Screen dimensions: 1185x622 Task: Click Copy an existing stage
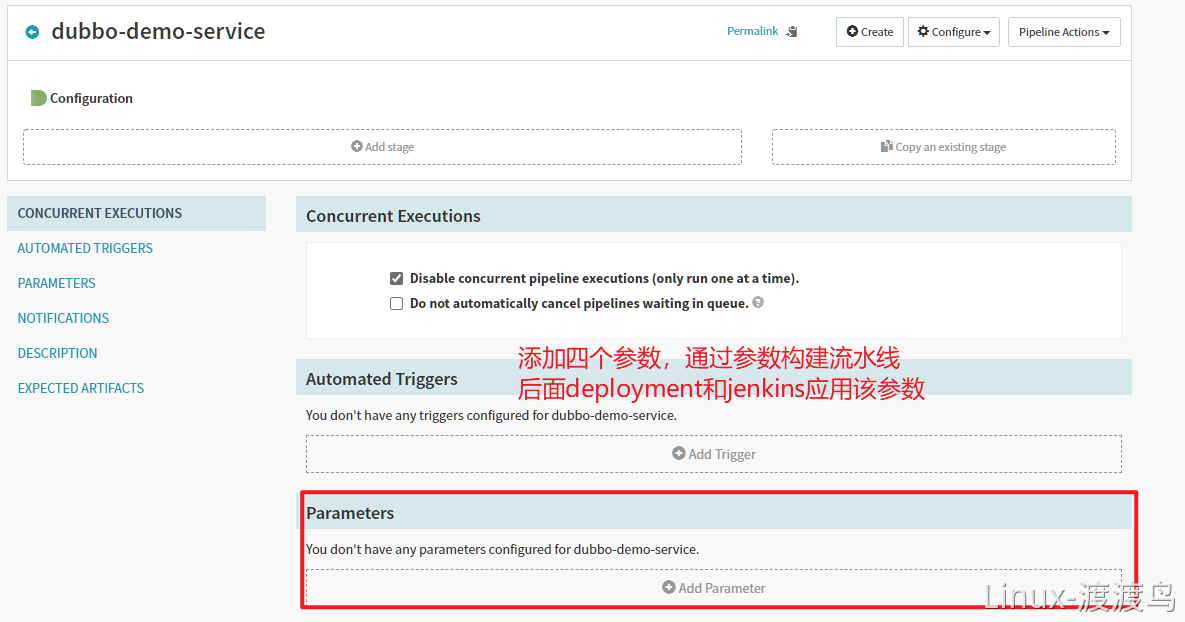943,147
